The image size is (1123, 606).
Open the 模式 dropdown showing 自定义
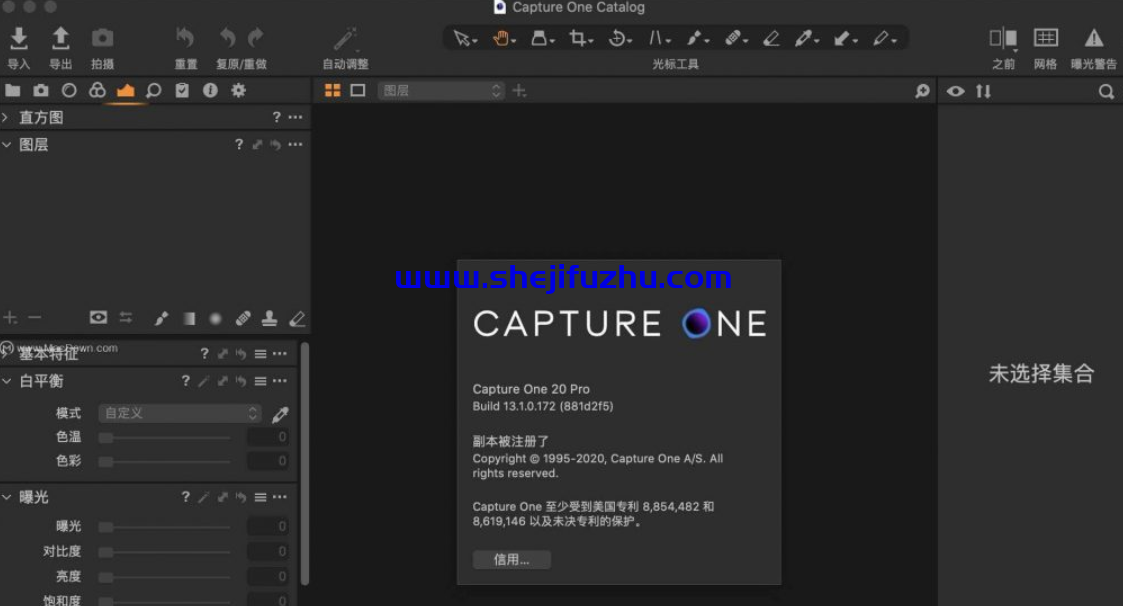point(180,413)
